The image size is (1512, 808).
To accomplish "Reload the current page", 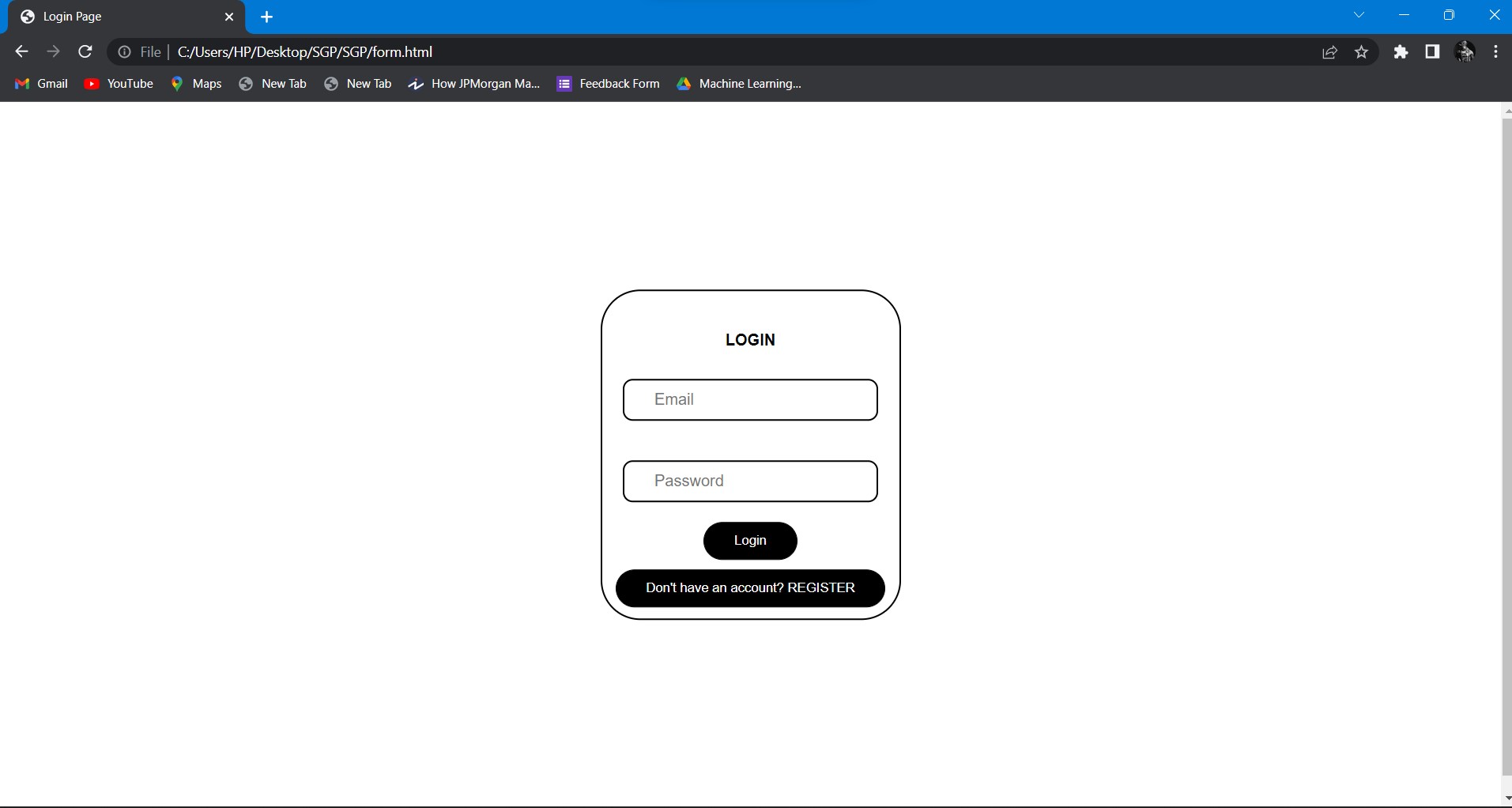I will point(85,52).
